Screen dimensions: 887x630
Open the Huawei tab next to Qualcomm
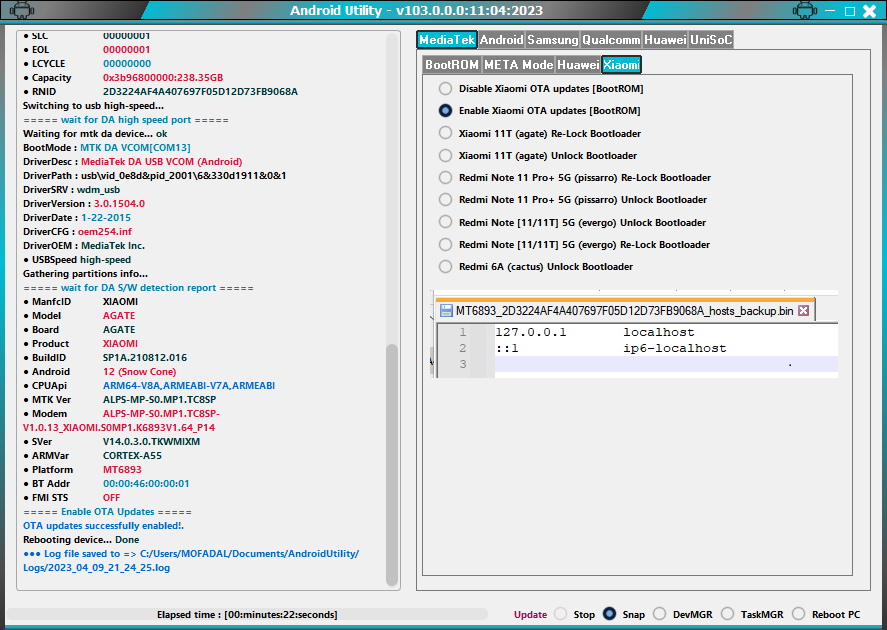pos(665,40)
